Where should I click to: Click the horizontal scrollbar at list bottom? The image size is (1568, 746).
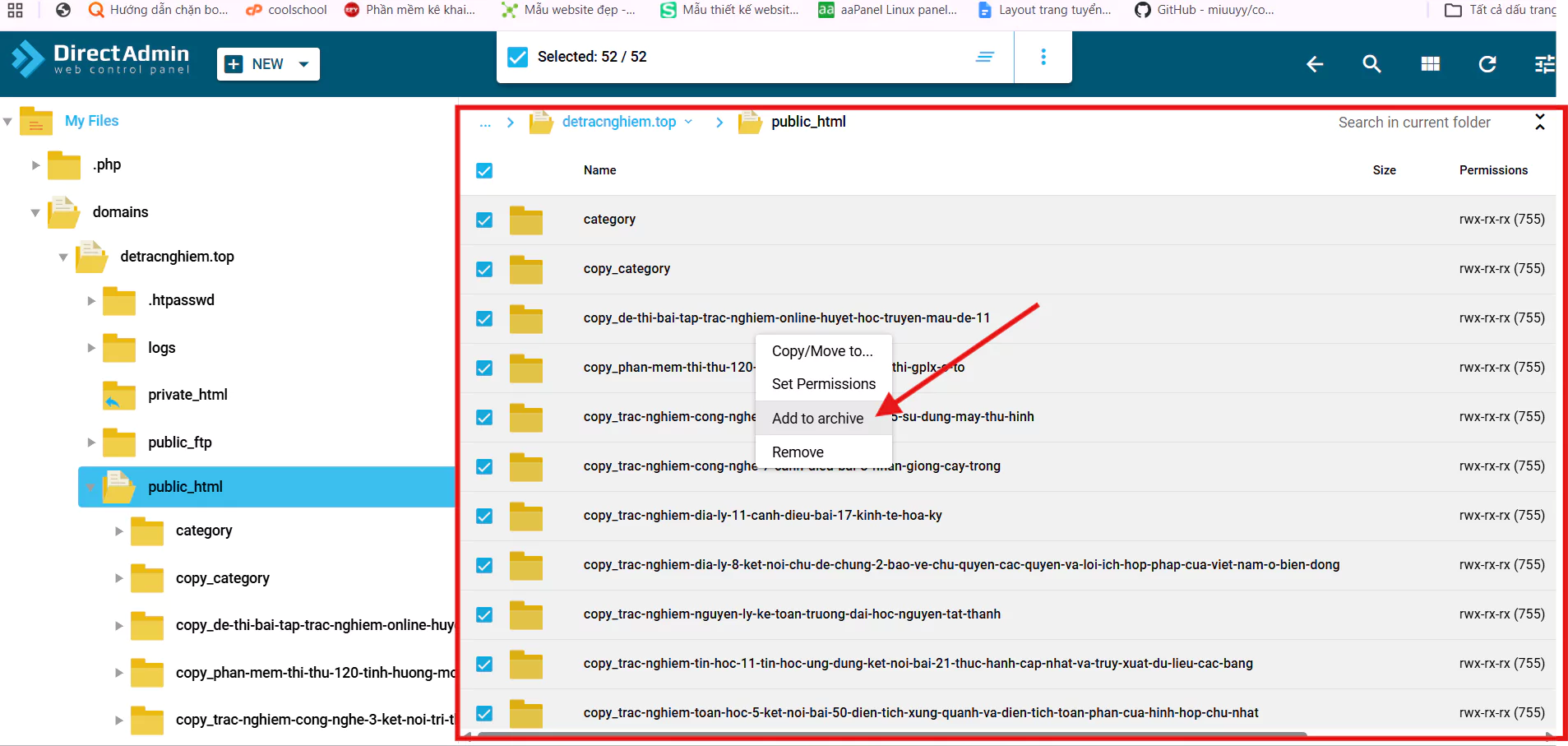coord(892,734)
